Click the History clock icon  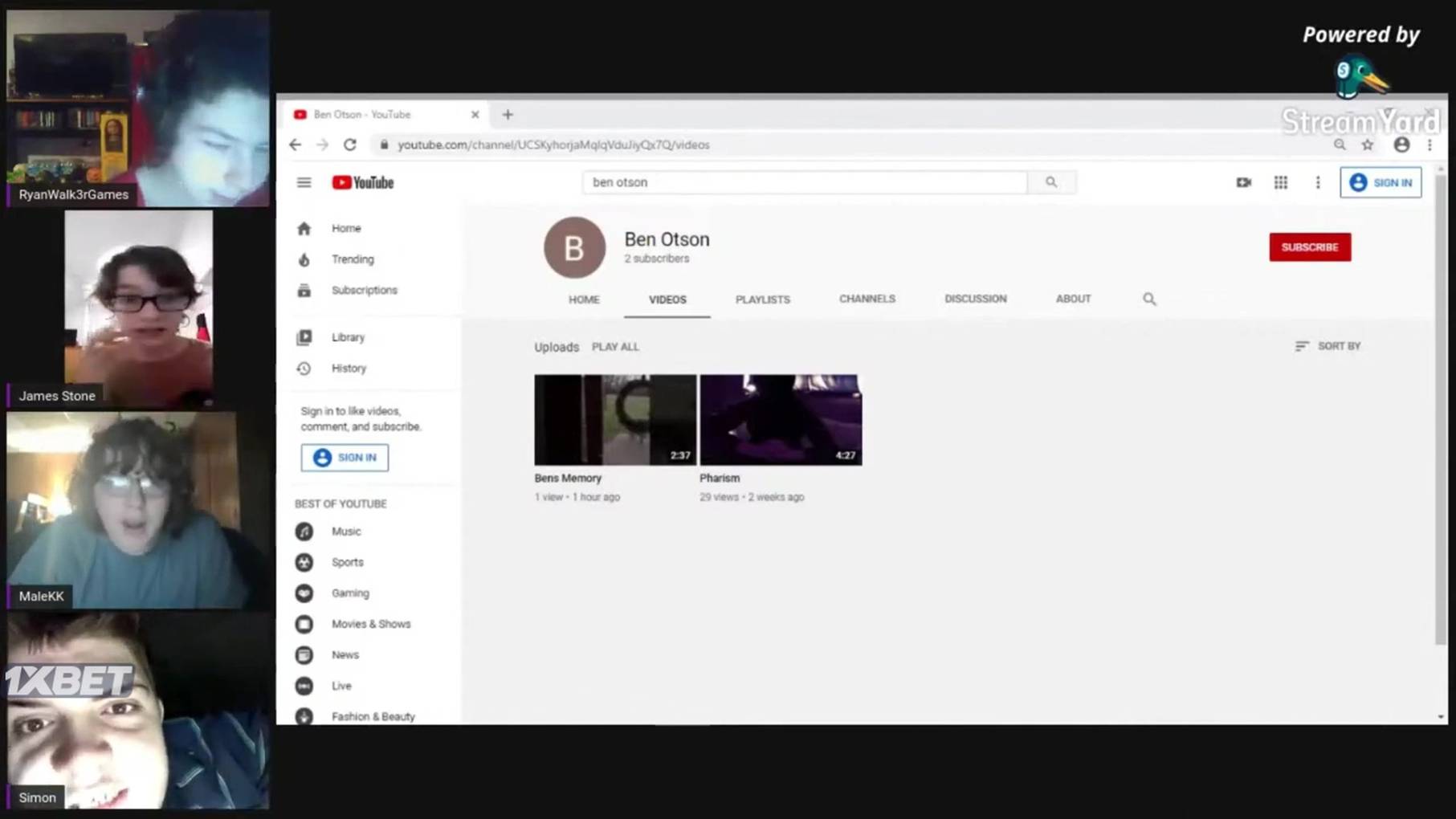[x=304, y=369]
